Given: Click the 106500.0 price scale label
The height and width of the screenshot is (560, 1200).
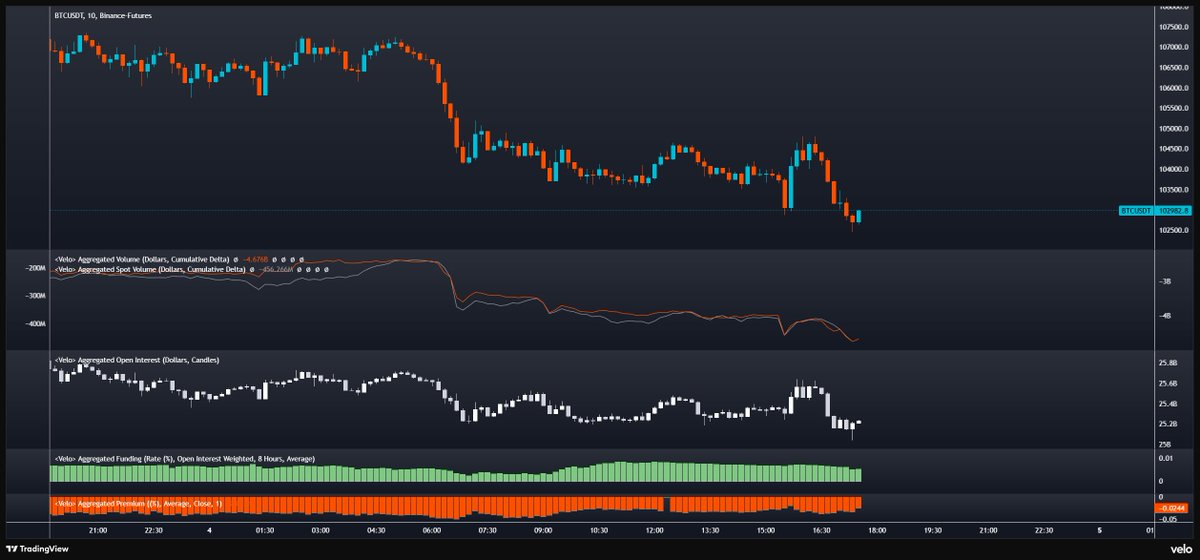Looking at the screenshot, I should [1172, 68].
